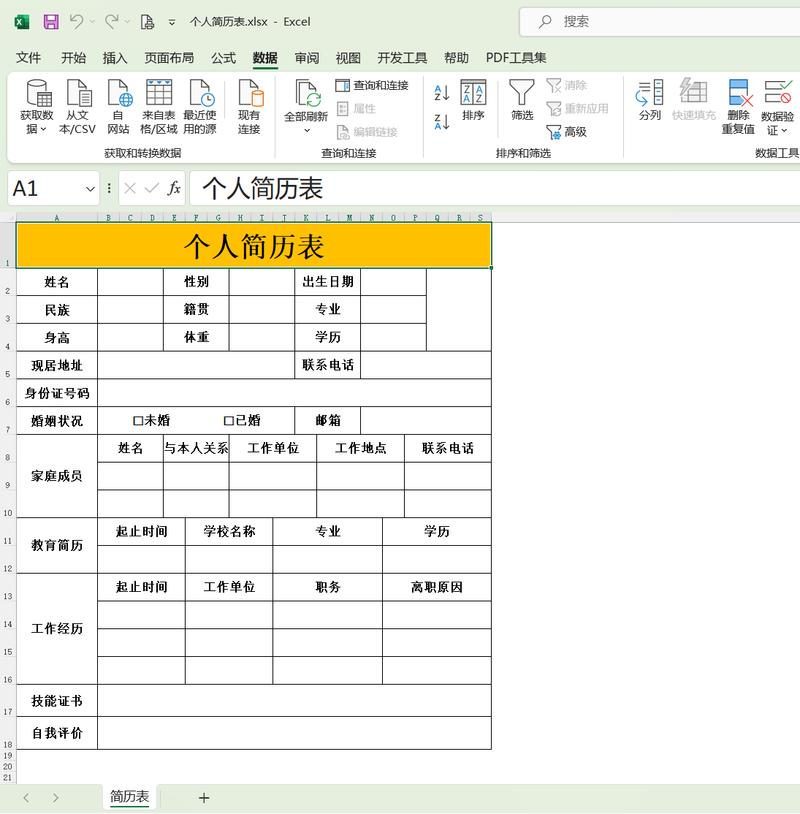The image size is (800, 814).
Task: Click the formula bar text 个人简历表
Action: tap(263, 188)
